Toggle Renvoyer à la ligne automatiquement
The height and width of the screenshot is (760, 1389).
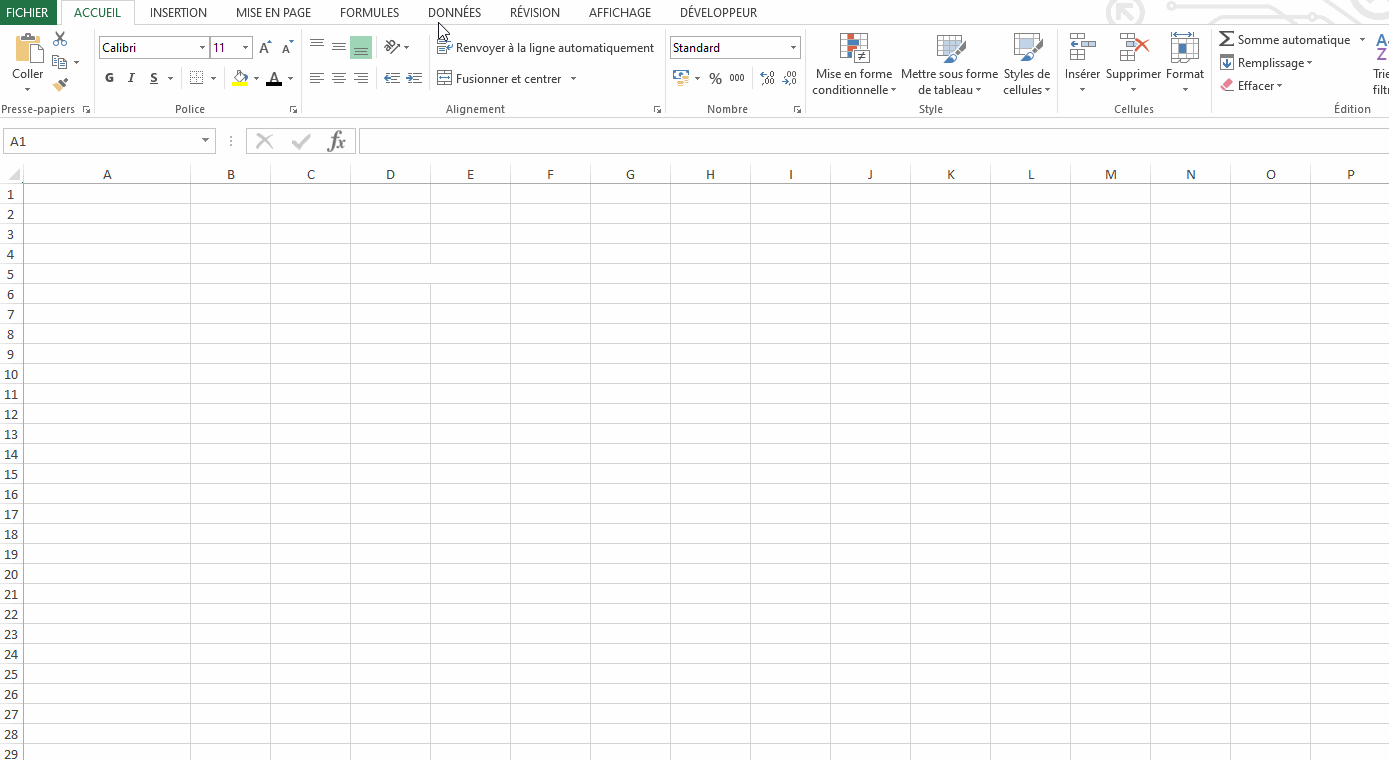546,48
